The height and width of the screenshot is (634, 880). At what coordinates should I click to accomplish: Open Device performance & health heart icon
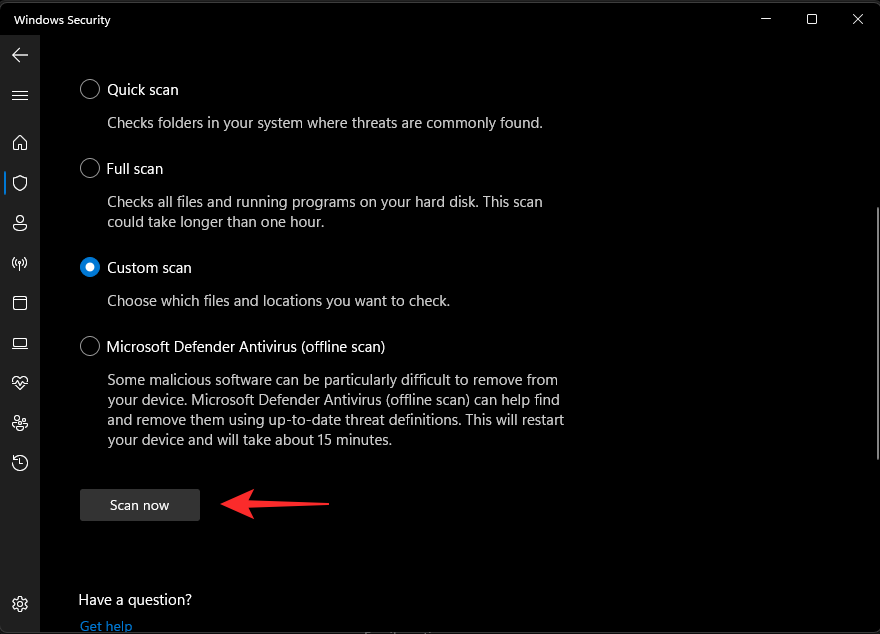[x=20, y=383]
